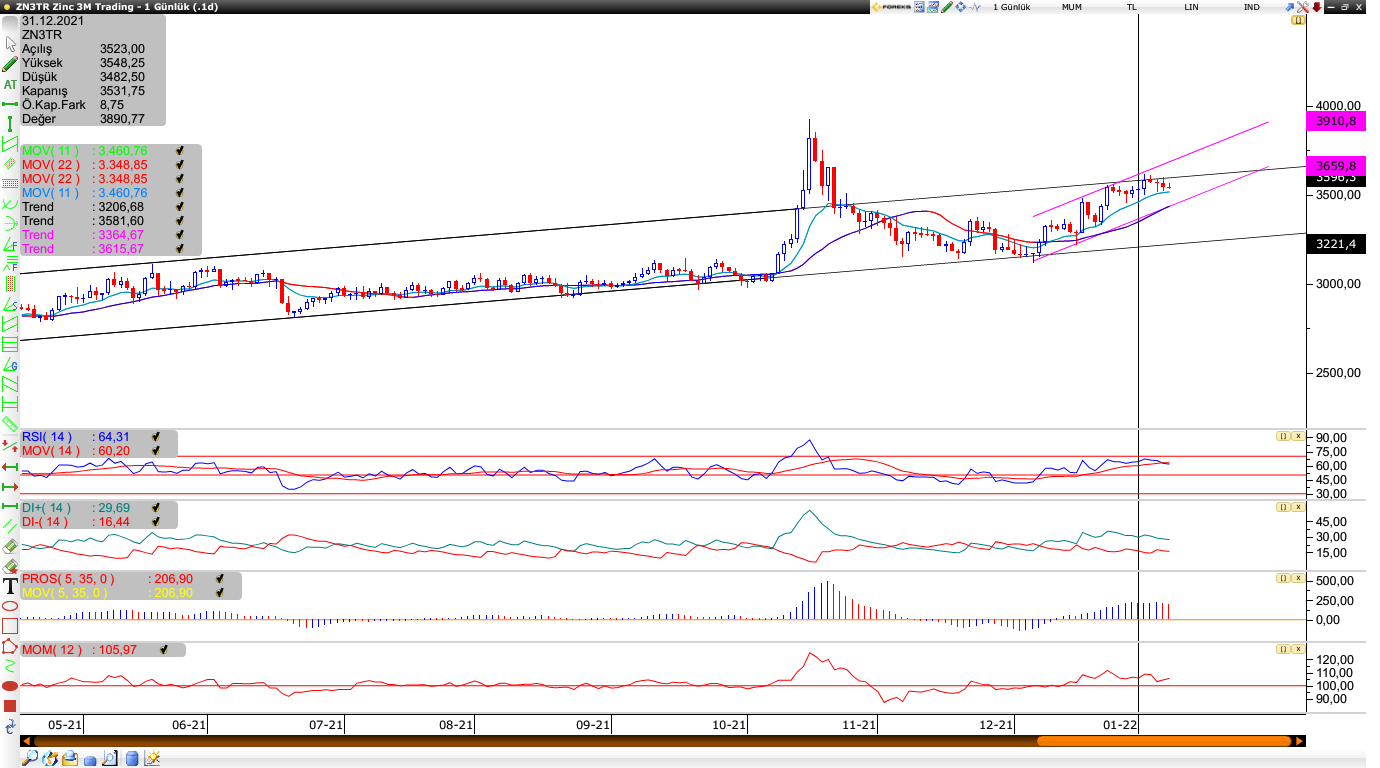Click the blue four-arrow move icon in top toolbar

(961, 7)
